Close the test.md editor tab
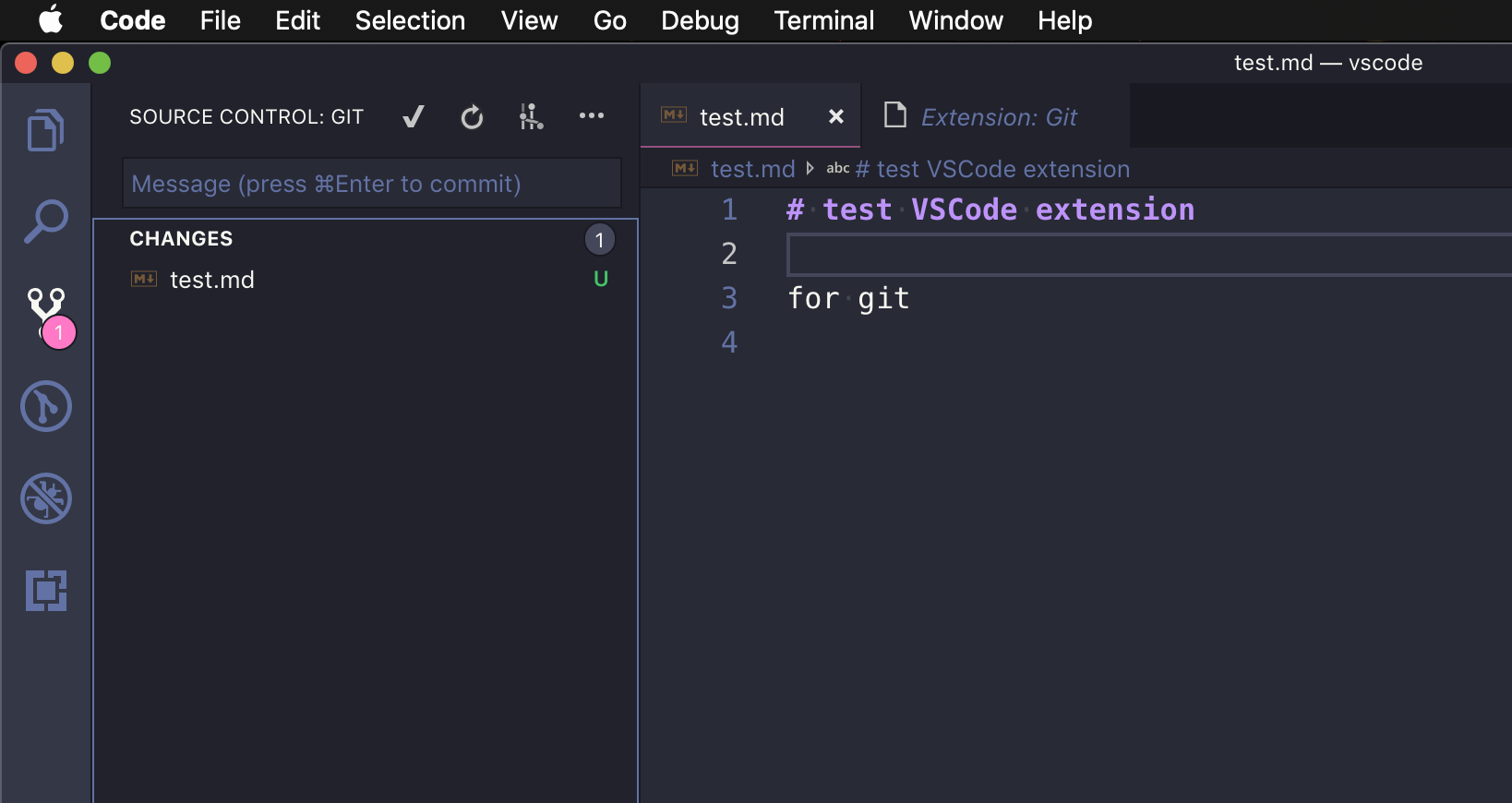 [x=835, y=116]
